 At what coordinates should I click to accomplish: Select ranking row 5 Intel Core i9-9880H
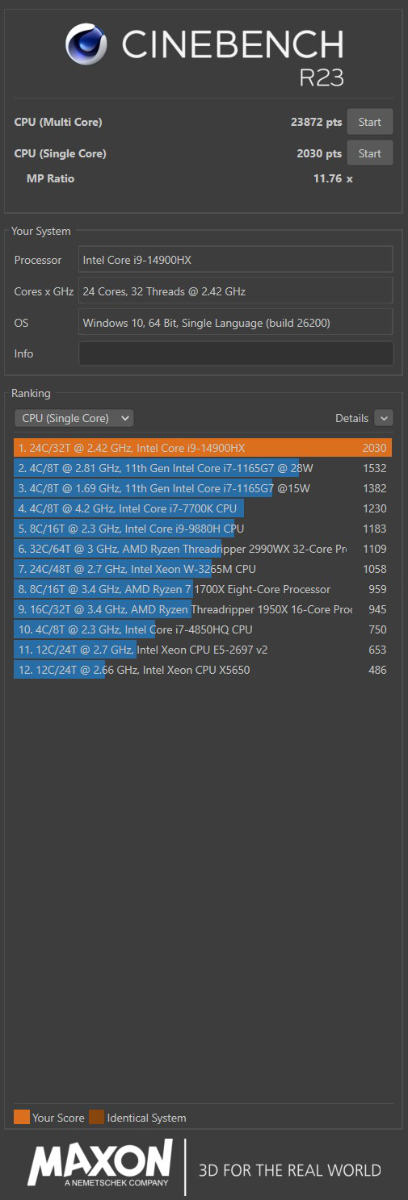click(203, 528)
